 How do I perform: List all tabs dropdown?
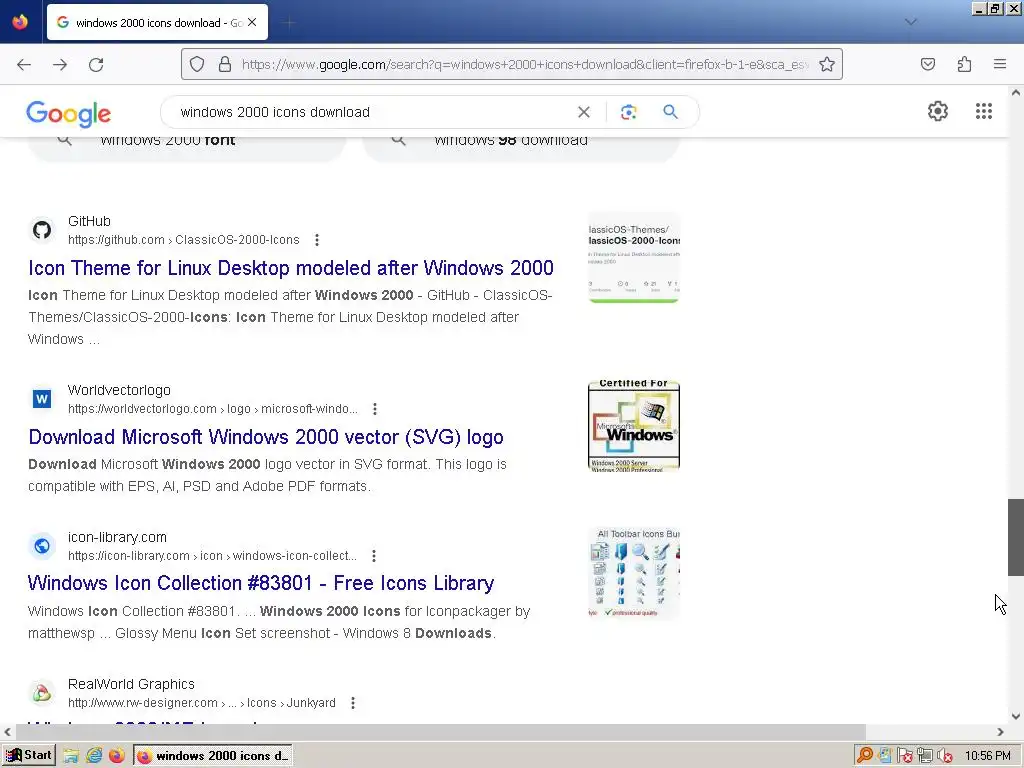910,22
